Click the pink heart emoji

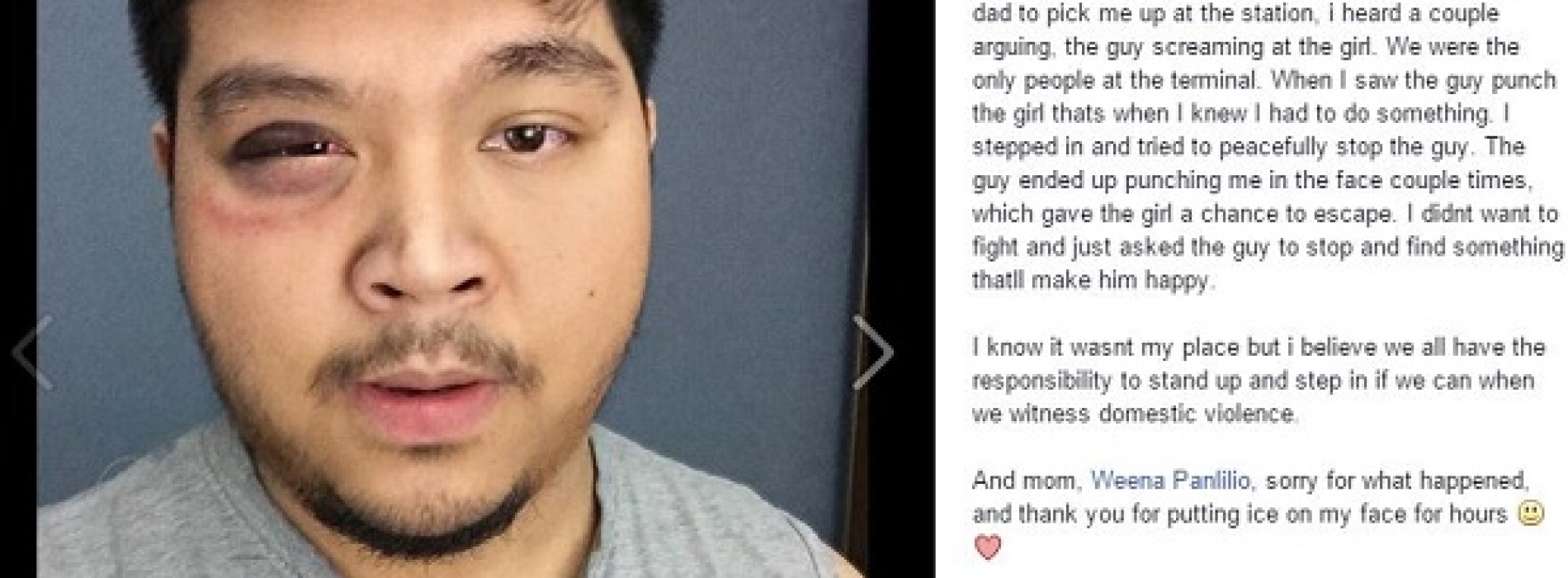pos(987,547)
